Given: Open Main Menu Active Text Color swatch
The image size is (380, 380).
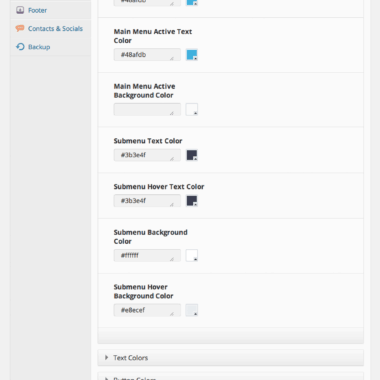Looking at the screenshot, I should (192, 55).
